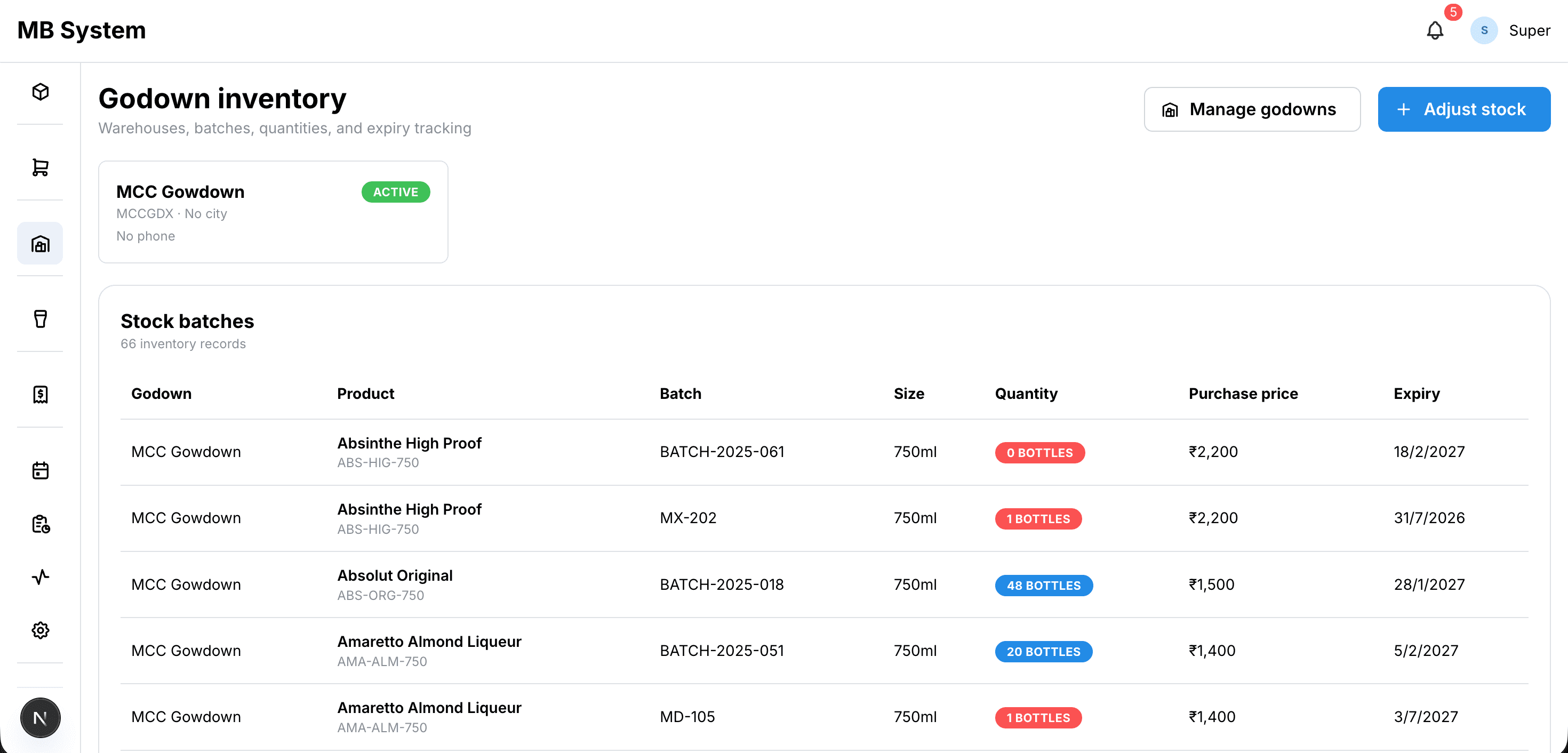Click the MB System title

pyautogui.click(x=82, y=30)
